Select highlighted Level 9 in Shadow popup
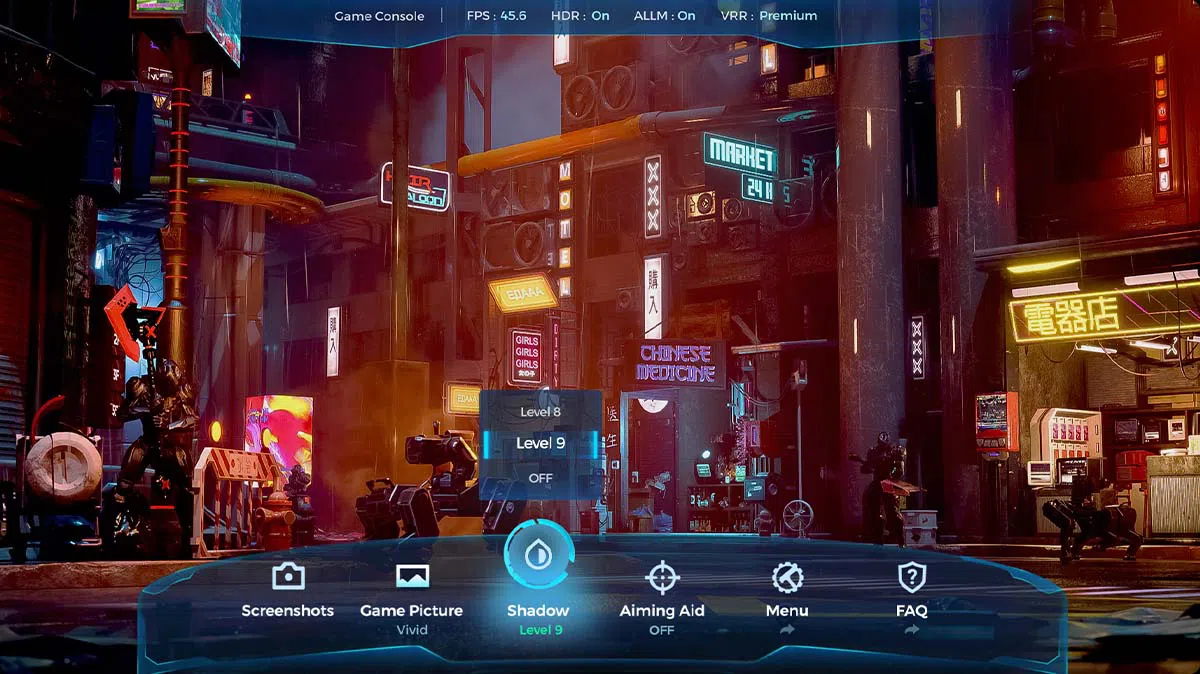The image size is (1200, 674). point(541,443)
